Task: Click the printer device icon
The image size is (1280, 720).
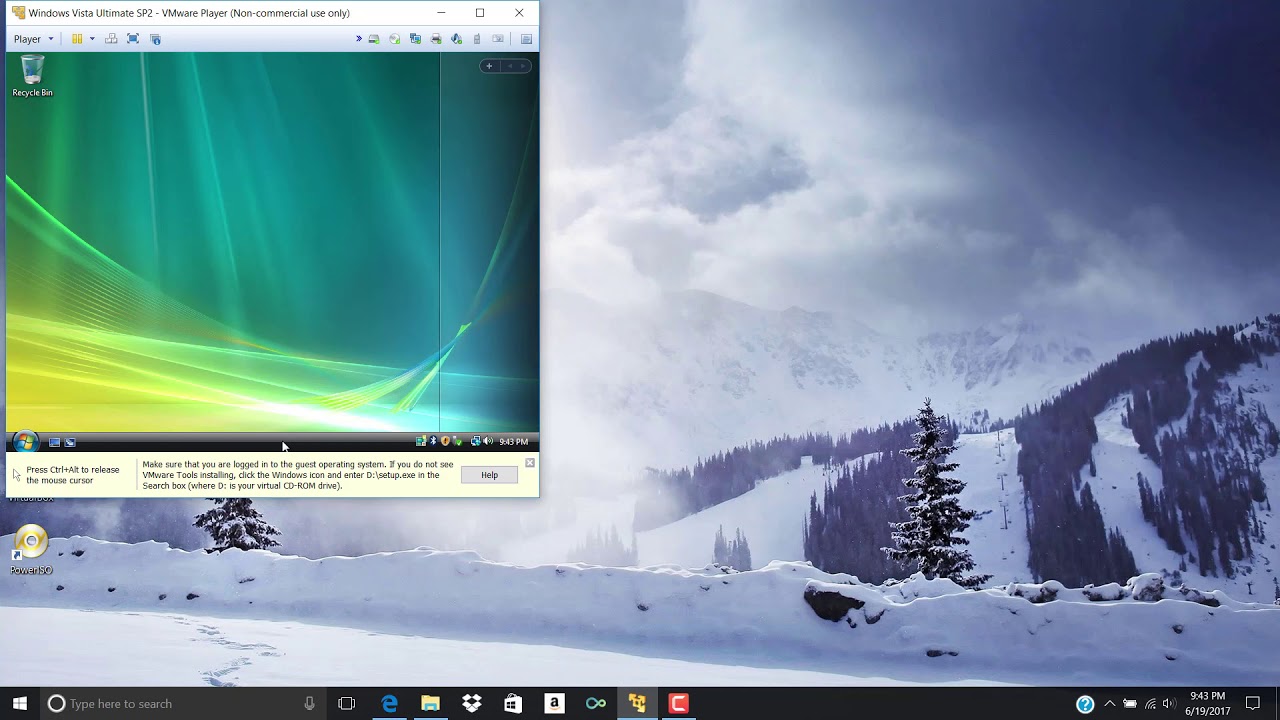Action: tap(436, 39)
